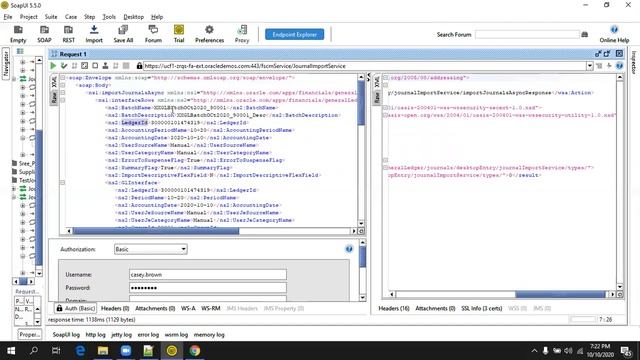Screen dimensions: 640x360
Task: Click the green Submit request play icon
Action: [53, 66]
